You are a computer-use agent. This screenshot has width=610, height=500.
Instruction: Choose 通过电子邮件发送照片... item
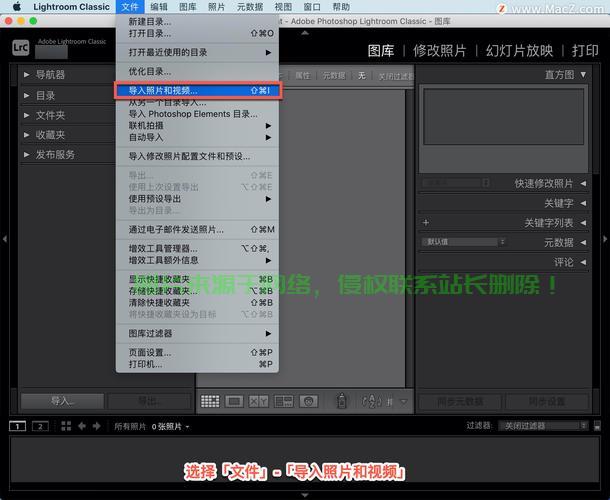point(198,230)
